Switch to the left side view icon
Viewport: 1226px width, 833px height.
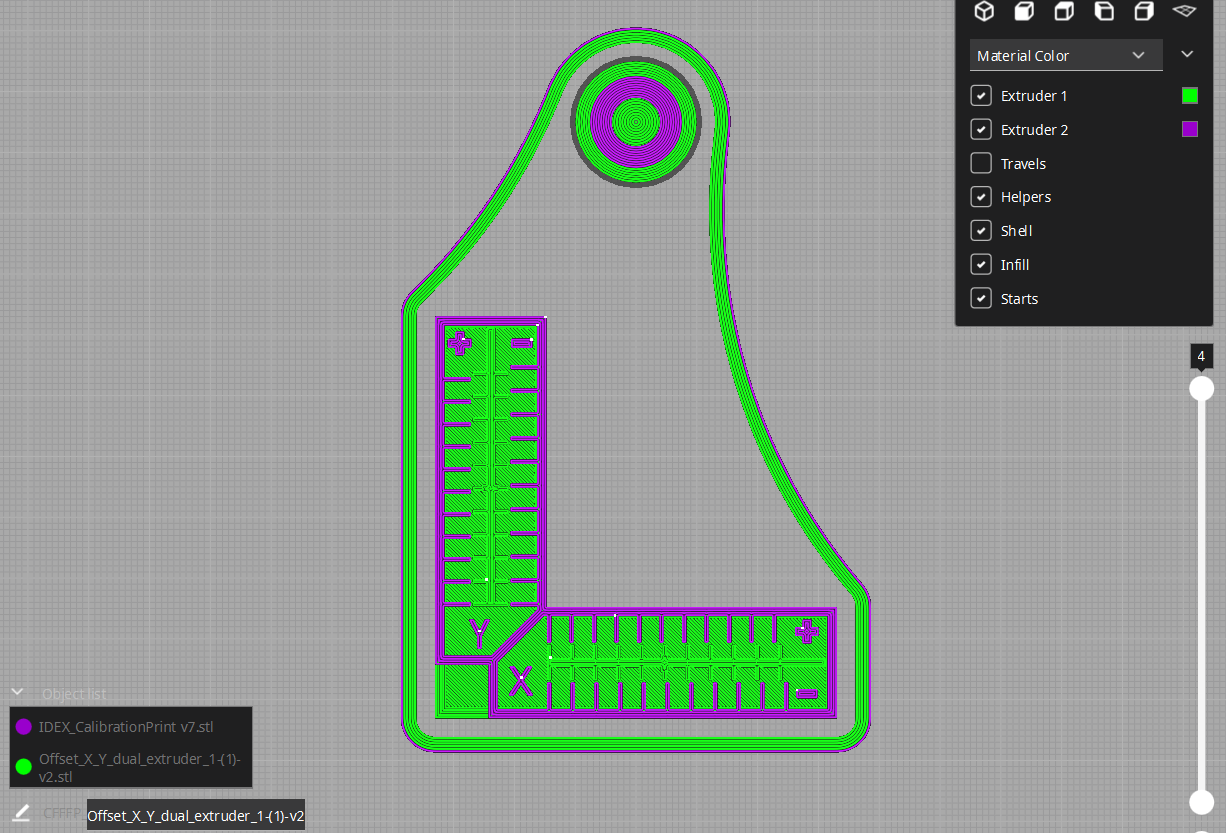click(1103, 11)
